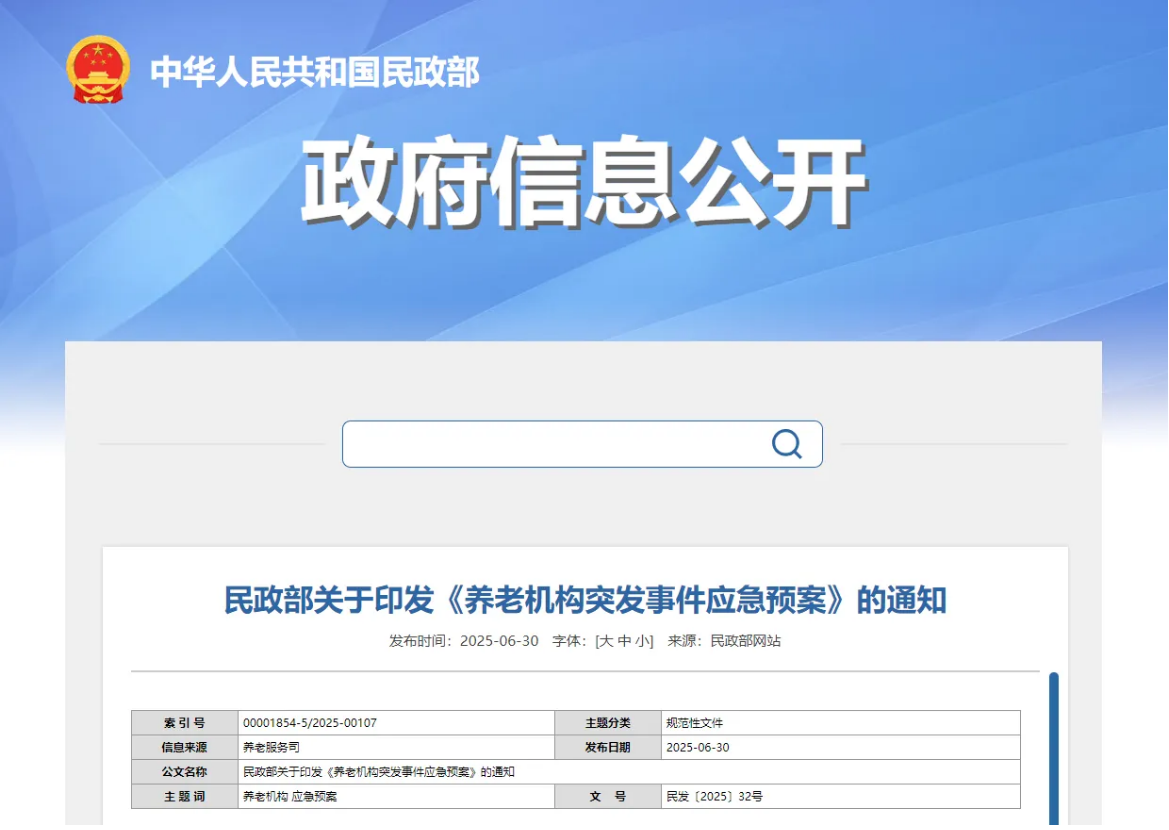Viewport: 1169px width, 830px height.
Task: Click the 政府信息公开 banner title
Action: 583,184
